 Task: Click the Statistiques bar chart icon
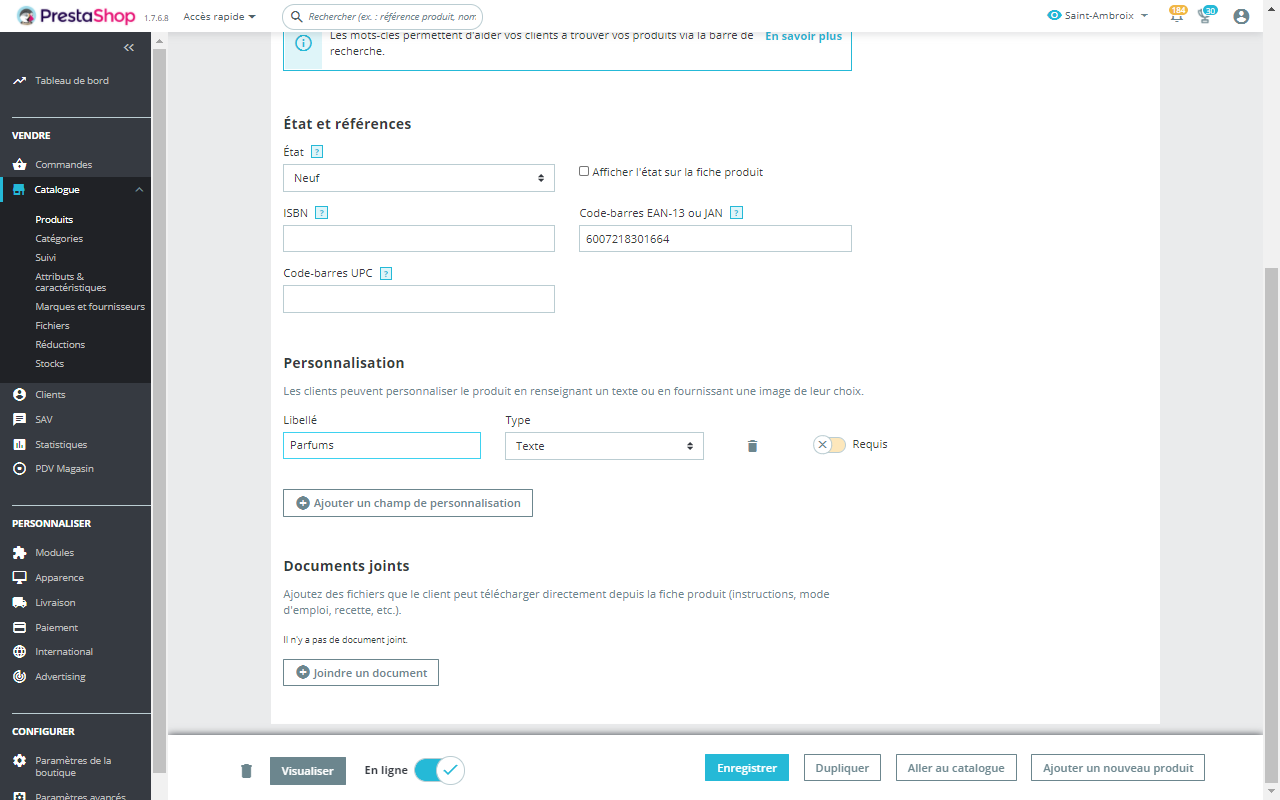[x=19, y=444]
